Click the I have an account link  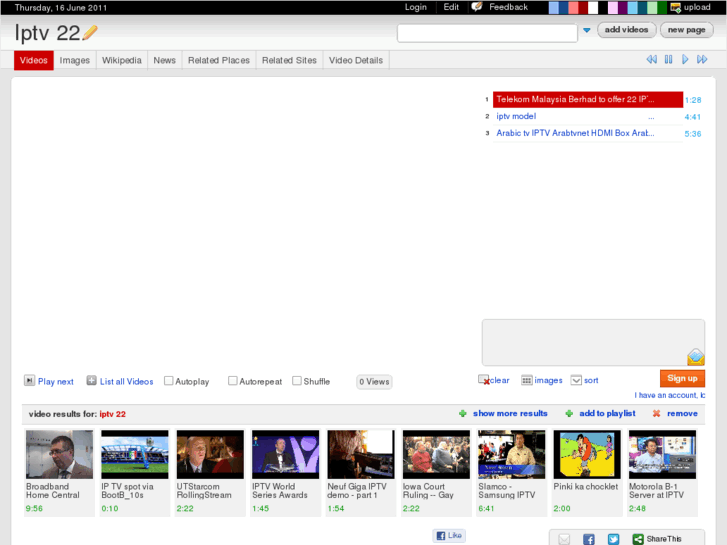(670, 395)
